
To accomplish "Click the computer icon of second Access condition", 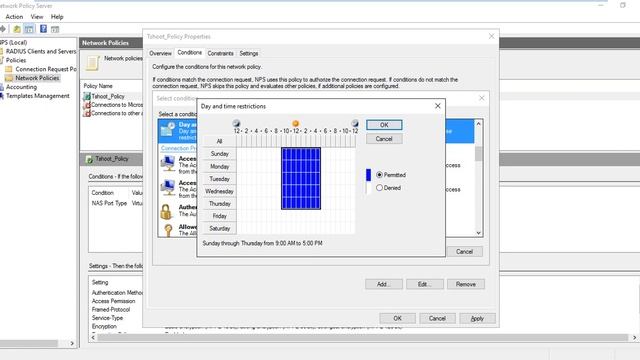I will [x=168, y=188].
